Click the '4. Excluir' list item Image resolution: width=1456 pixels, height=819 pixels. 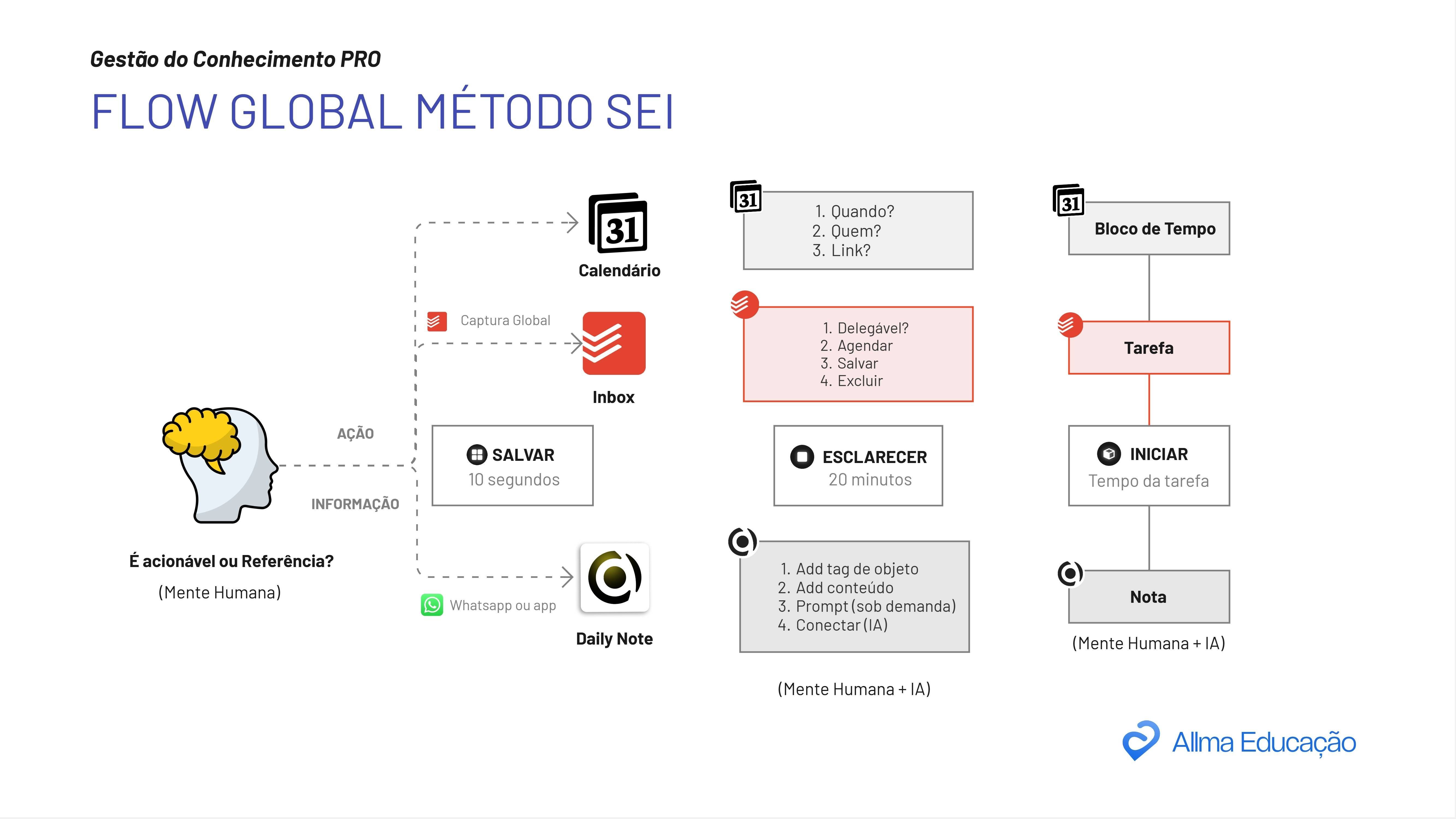click(851, 380)
